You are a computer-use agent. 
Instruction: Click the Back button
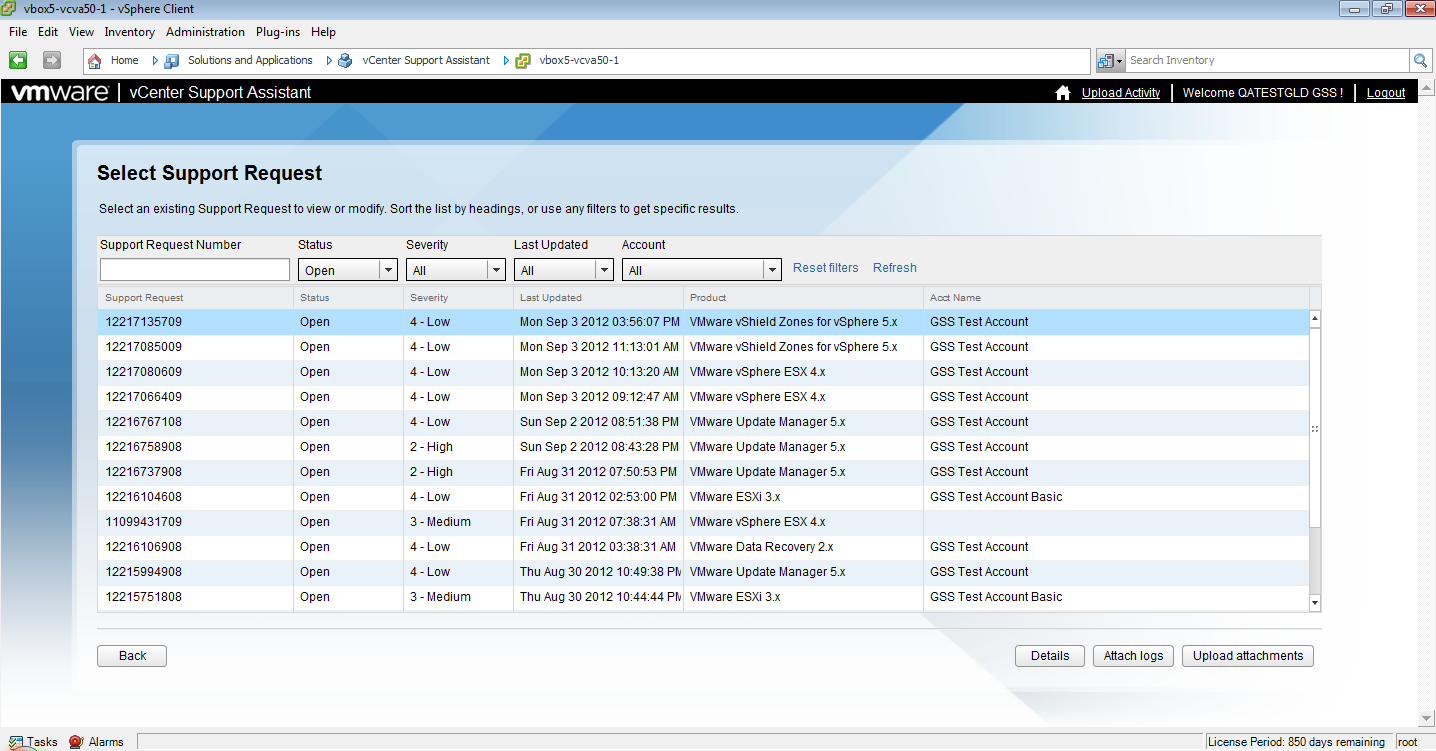click(132, 656)
